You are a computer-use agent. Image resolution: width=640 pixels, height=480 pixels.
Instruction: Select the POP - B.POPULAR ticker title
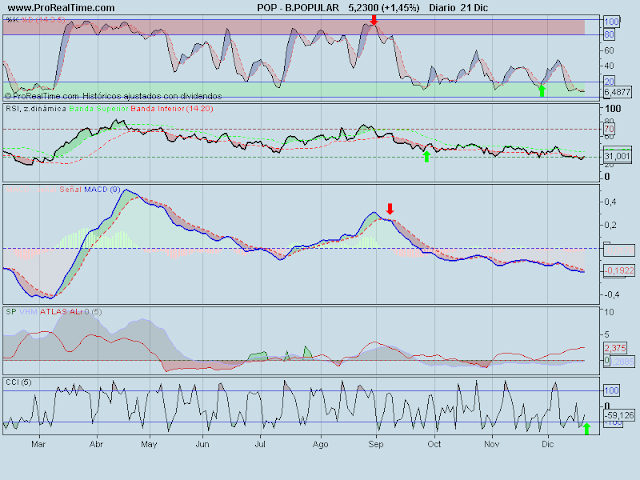point(298,8)
